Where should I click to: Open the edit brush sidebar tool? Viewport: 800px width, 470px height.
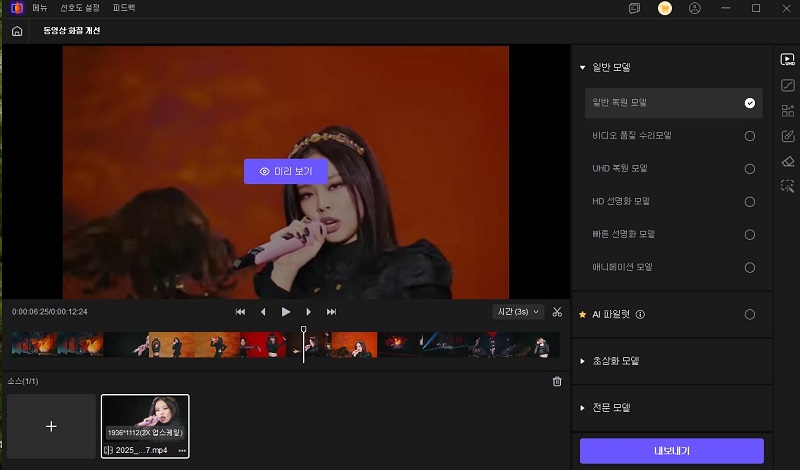click(x=787, y=136)
